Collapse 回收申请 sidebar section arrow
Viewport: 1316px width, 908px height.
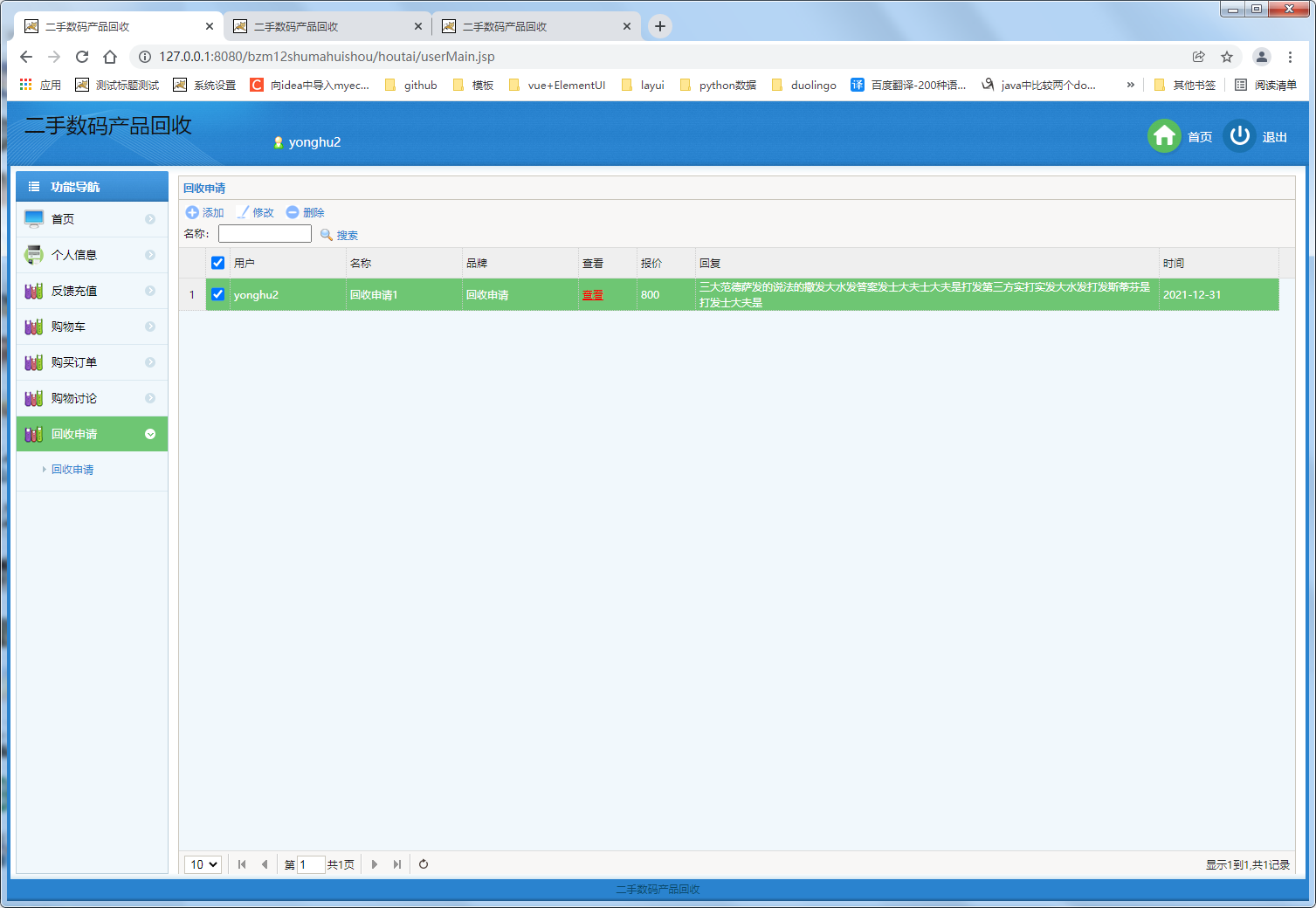[x=150, y=434]
